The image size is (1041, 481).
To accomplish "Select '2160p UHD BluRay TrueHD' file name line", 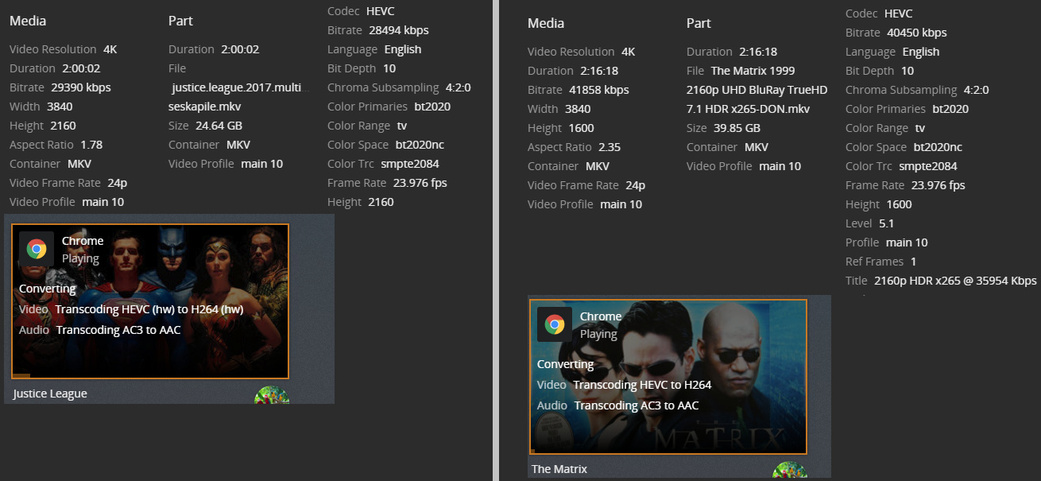I will coord(757,90).
